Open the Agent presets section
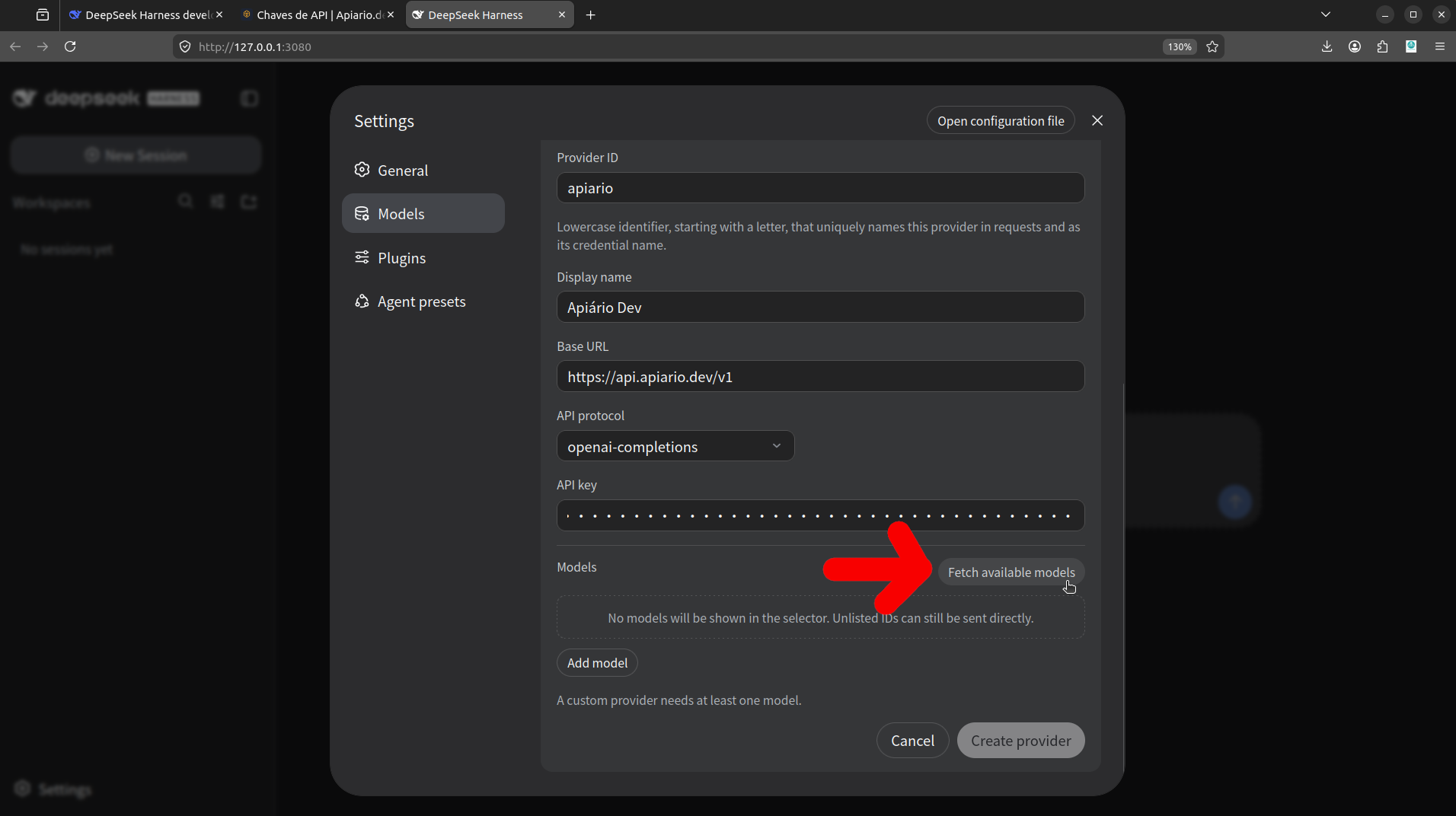The height and width of the screenshot is (816, 1456). coord(423,301)
